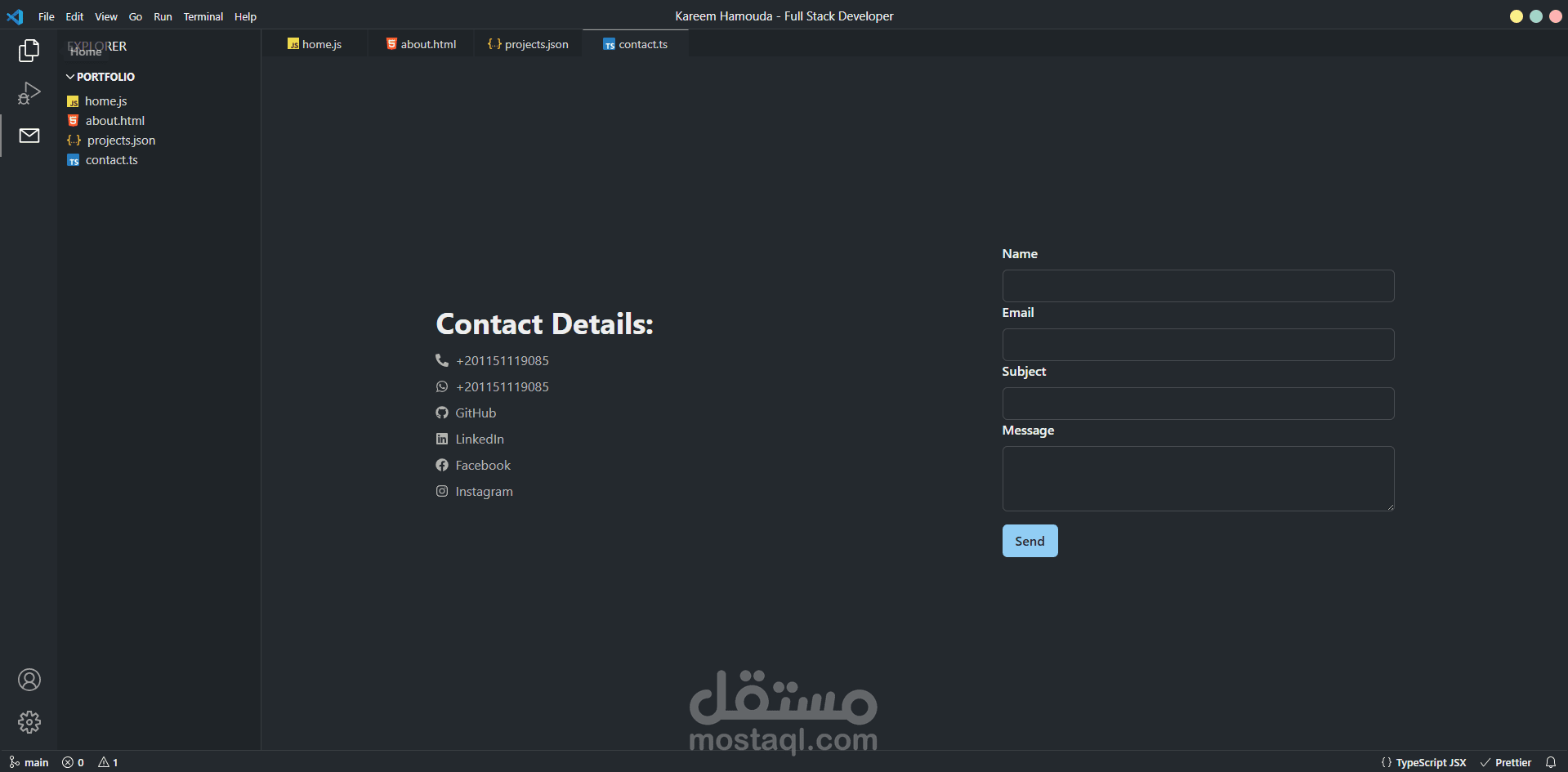Screen dimensions: 1568x772
Task: Click the WhatsApp icon beside the number
Action: (442, 386)
